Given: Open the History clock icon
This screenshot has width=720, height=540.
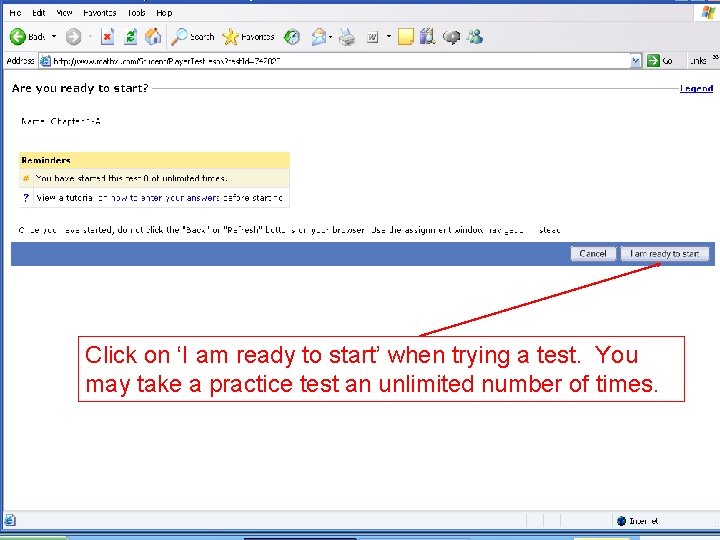Looking at the screenshot, I should coord(292,37).
